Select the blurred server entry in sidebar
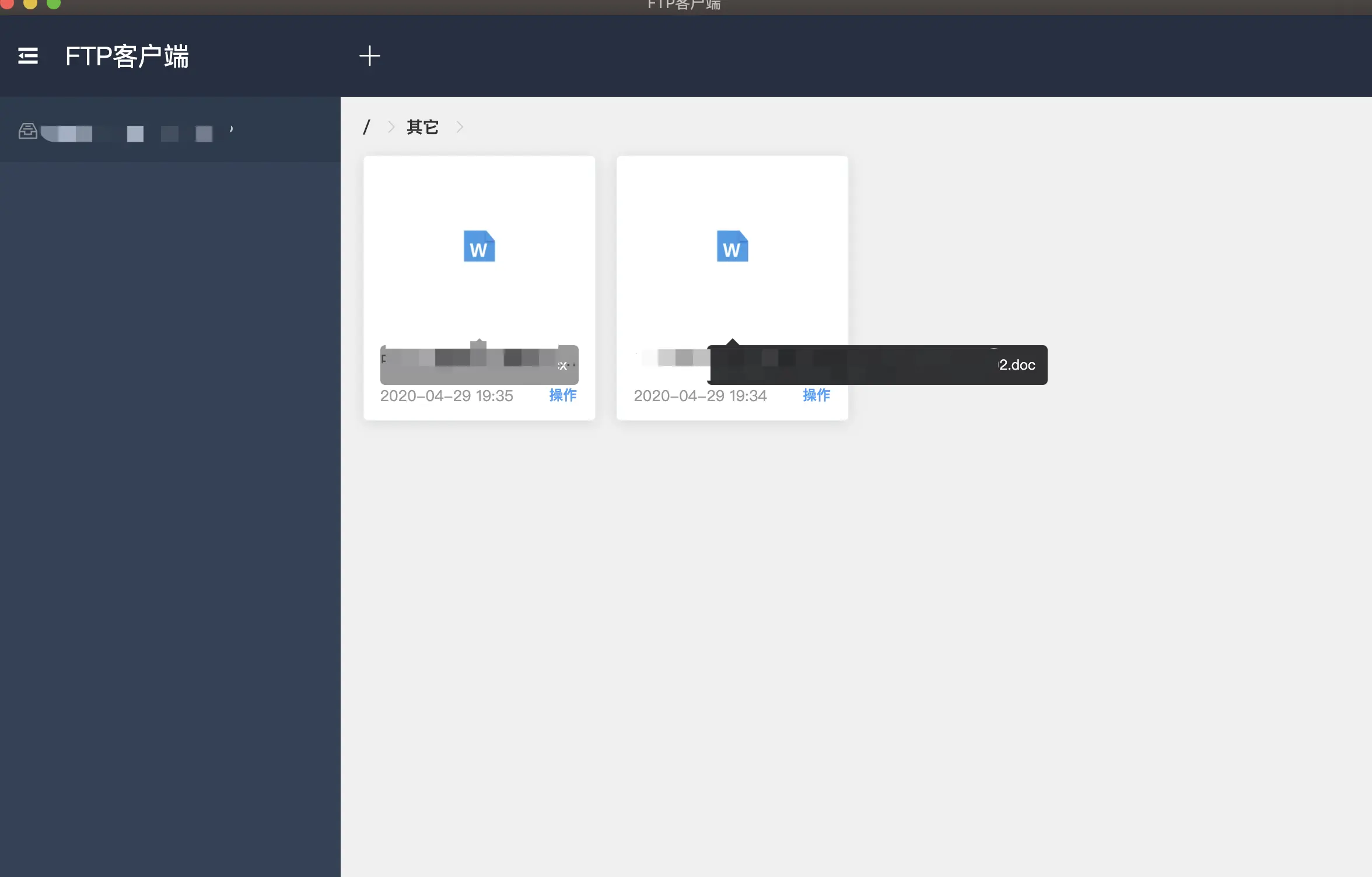 coord(134,133)
